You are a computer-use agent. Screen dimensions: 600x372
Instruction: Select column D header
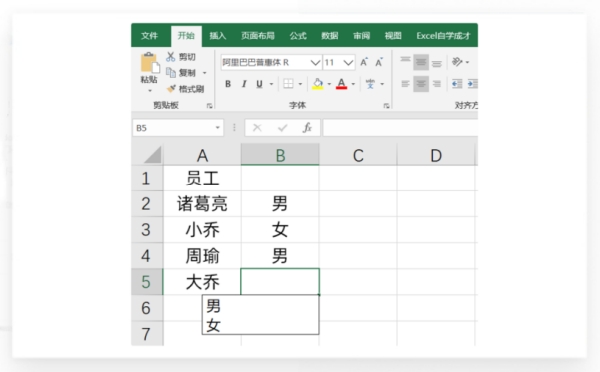click(436, 155)
